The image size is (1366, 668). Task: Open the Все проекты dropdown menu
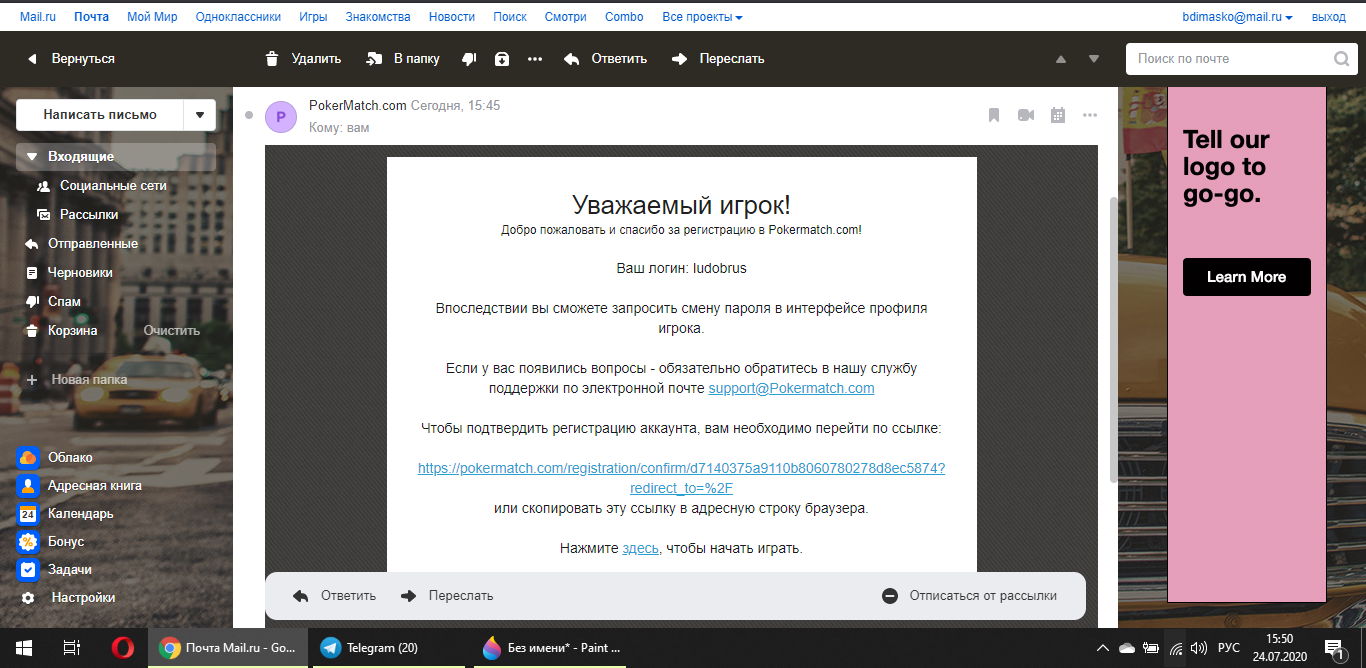pyautogui.click(x=703, y=17)
